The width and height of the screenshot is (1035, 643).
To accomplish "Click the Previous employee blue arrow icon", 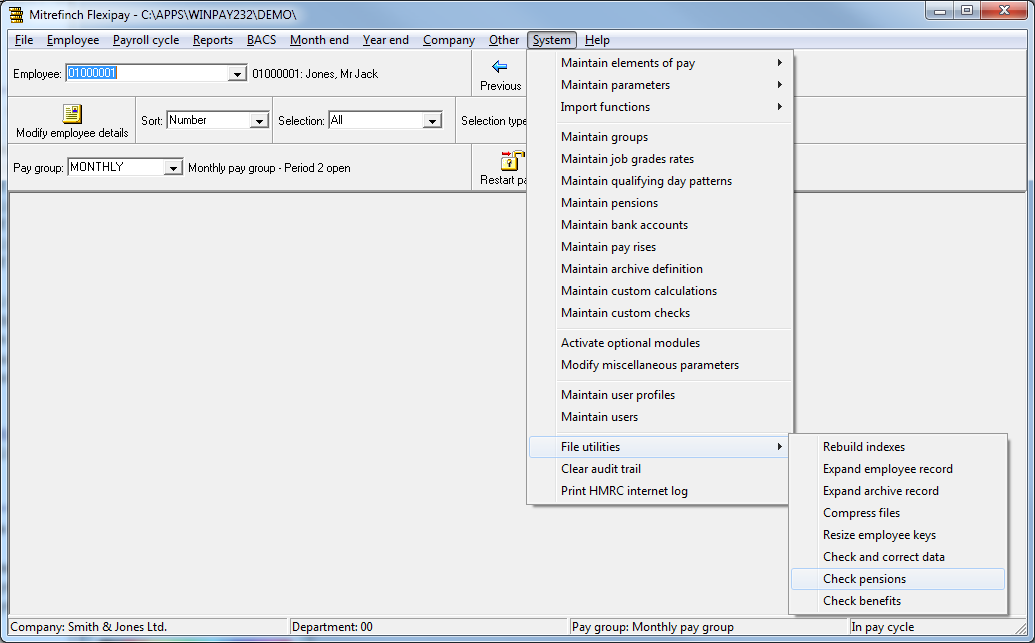I will pyautogui.click(x=500, y=67).
